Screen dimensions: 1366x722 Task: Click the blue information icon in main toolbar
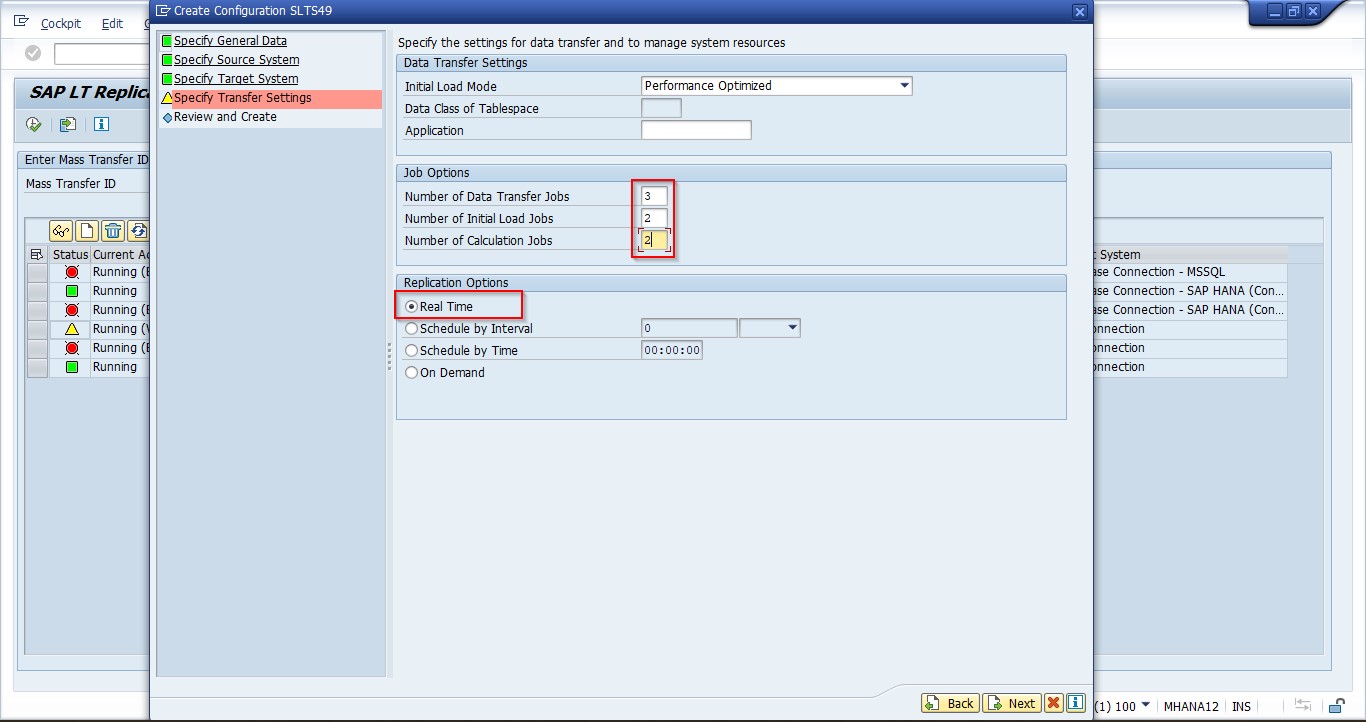[101, 125]
